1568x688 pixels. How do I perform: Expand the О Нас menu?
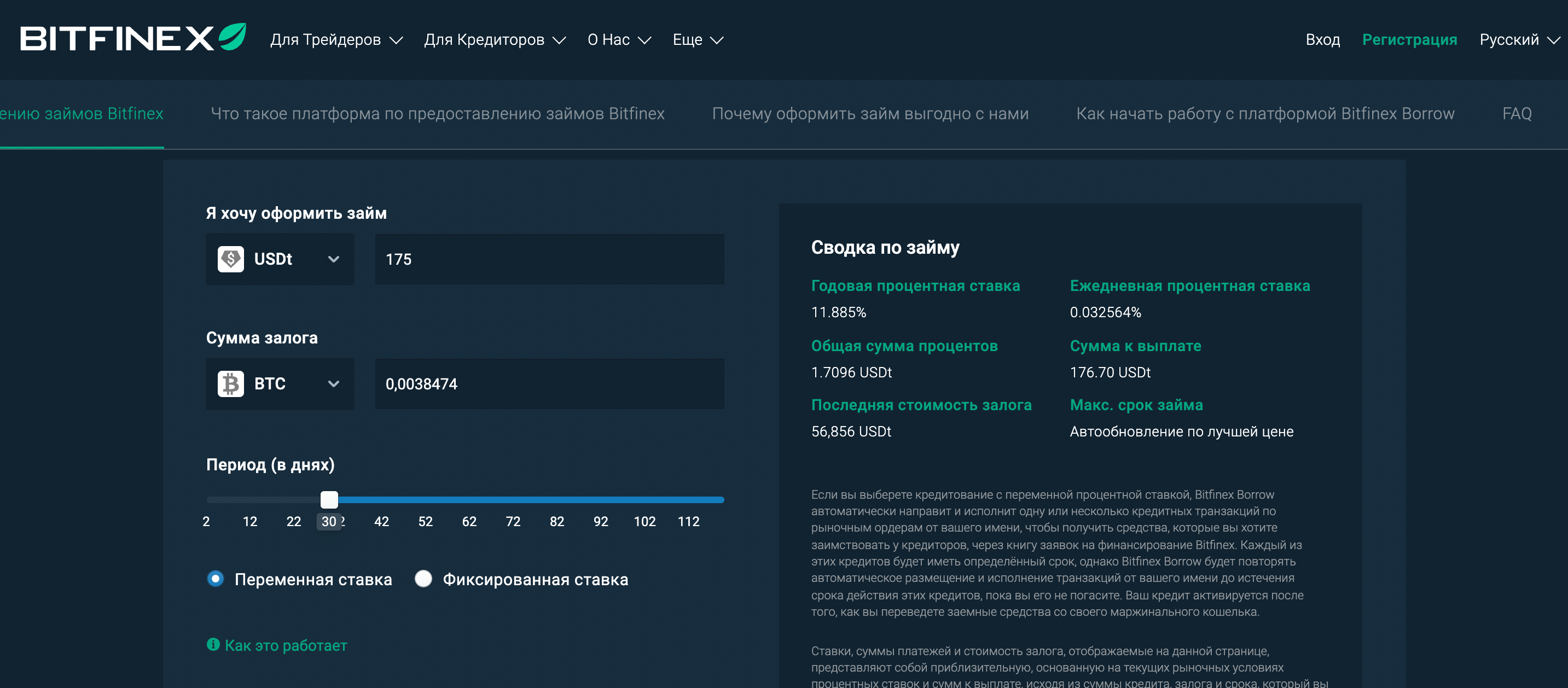[x=619, y=39]
